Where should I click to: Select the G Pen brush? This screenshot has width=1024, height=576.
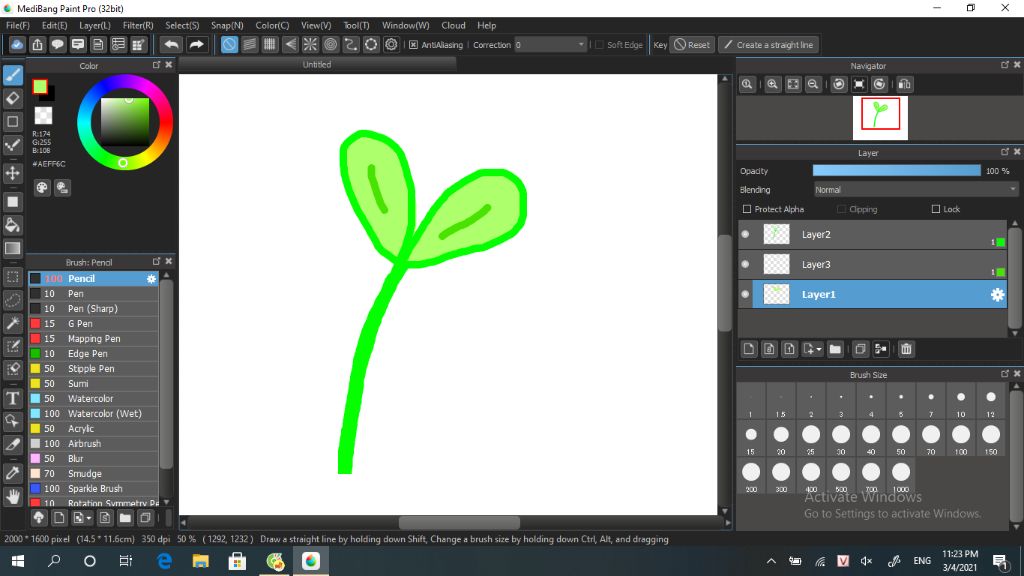(94, 323)
